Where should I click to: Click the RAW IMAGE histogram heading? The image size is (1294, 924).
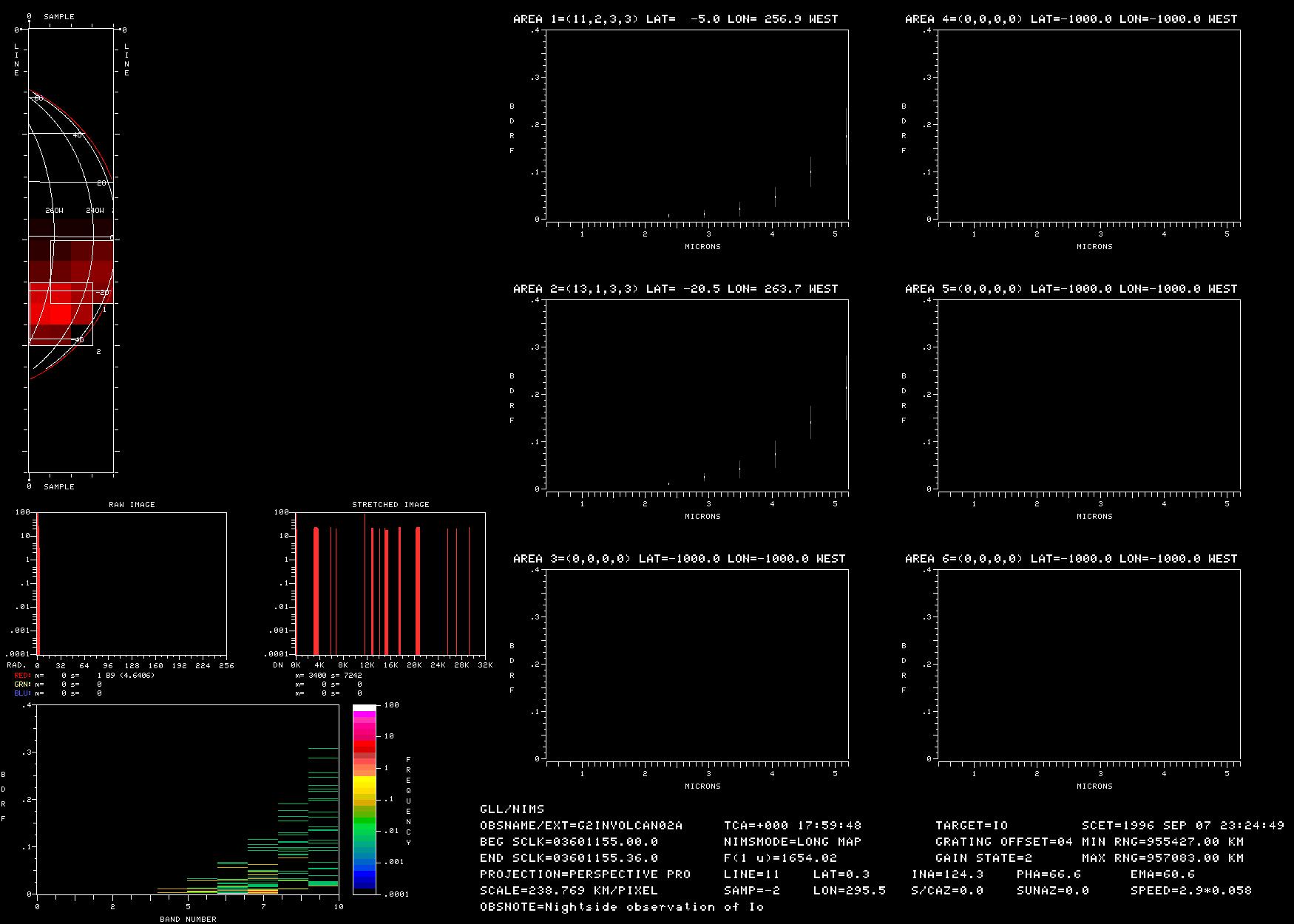point(132,505)
